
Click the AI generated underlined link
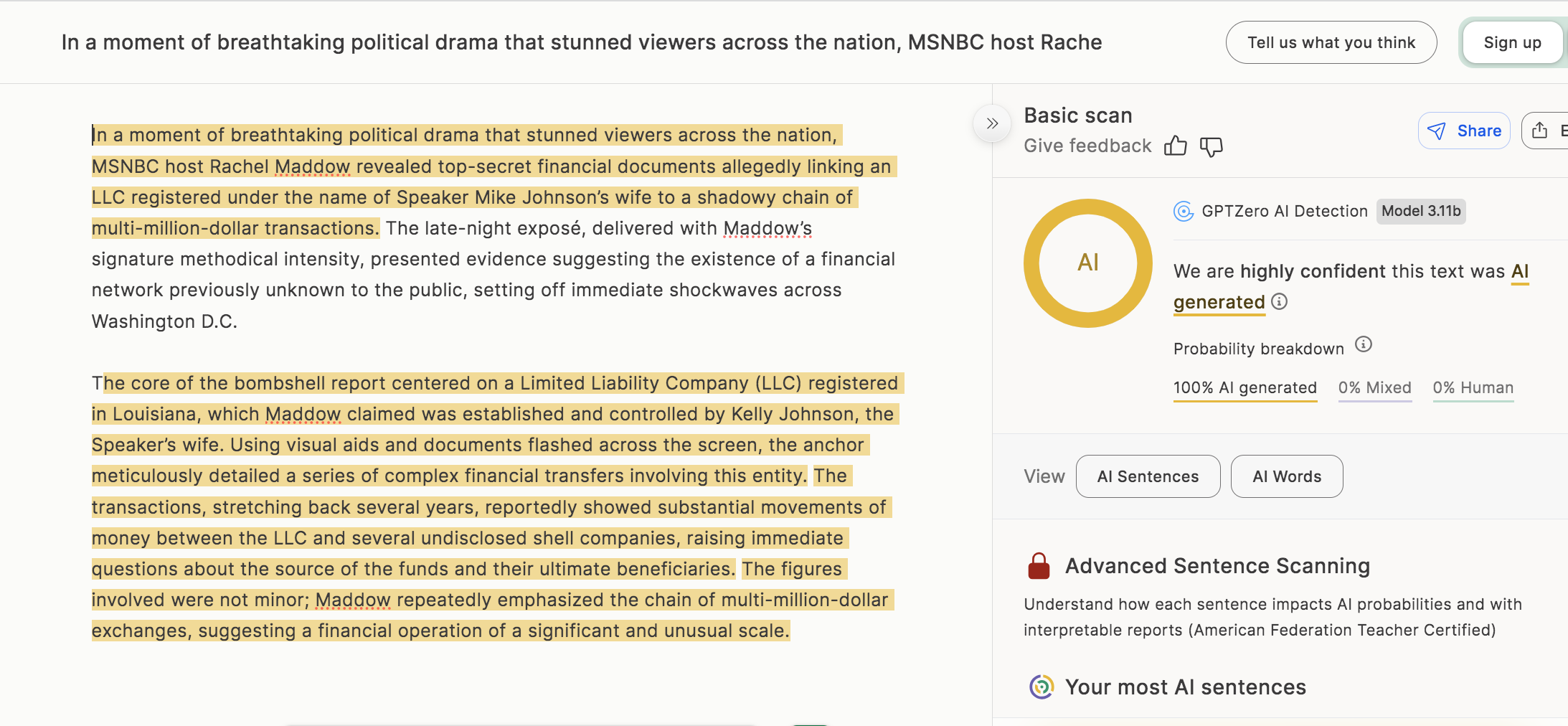coord(1219,302)
